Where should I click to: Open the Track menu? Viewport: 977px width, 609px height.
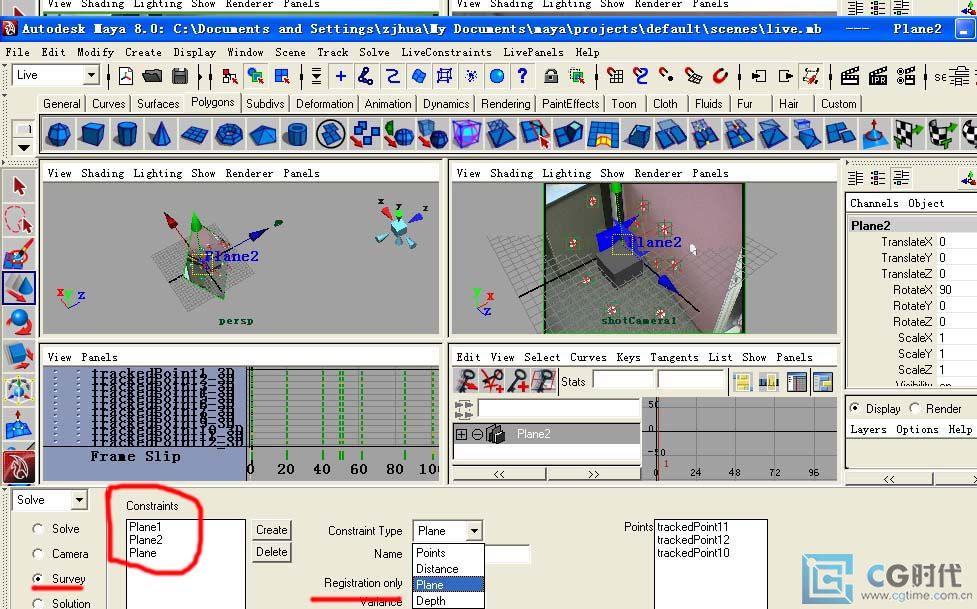[x=333, y=52]
